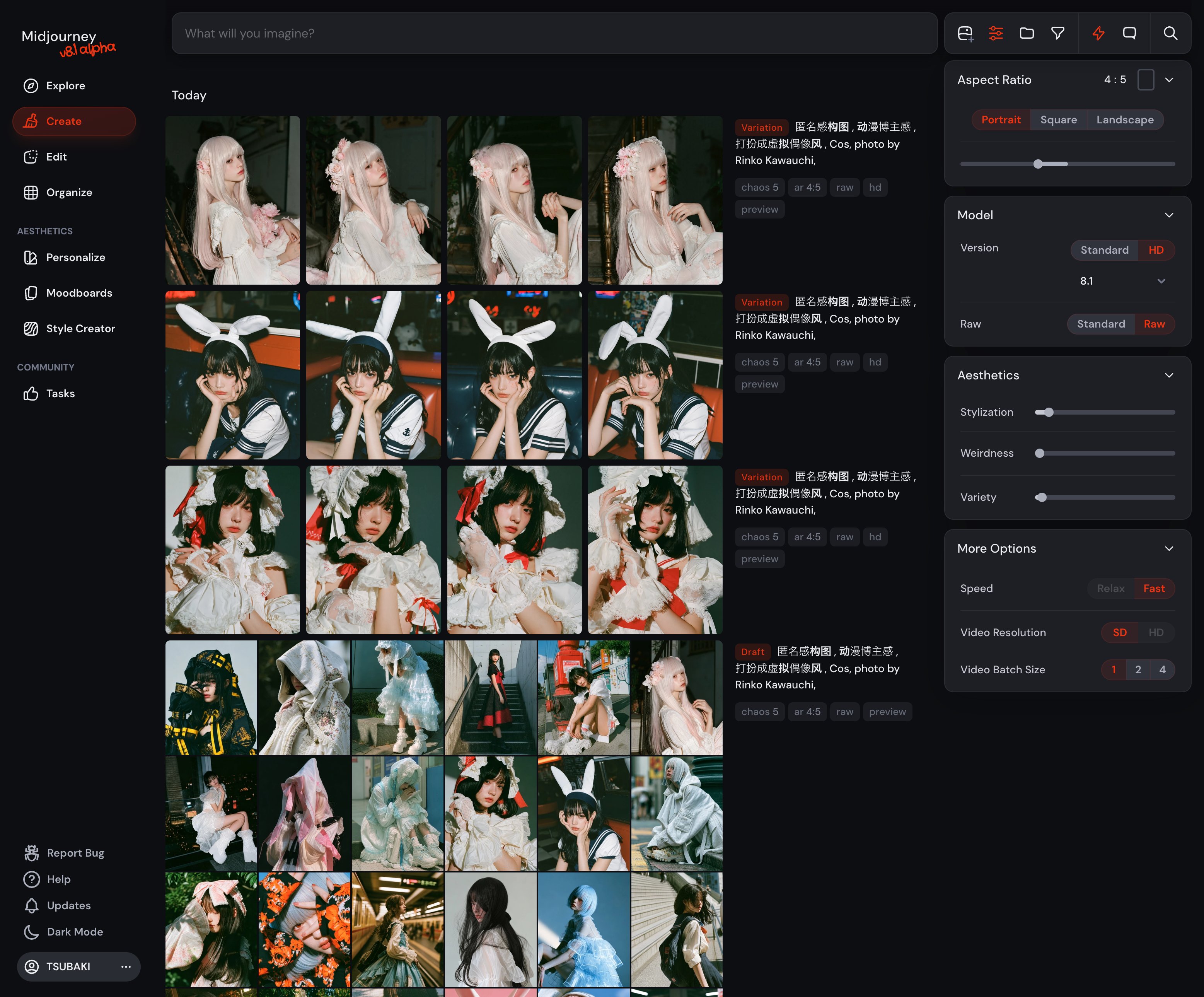This screenshot has width=1204, height=997.
Task: Collapse the Aspect Ratio panel
Action: tap(1169, 80)
